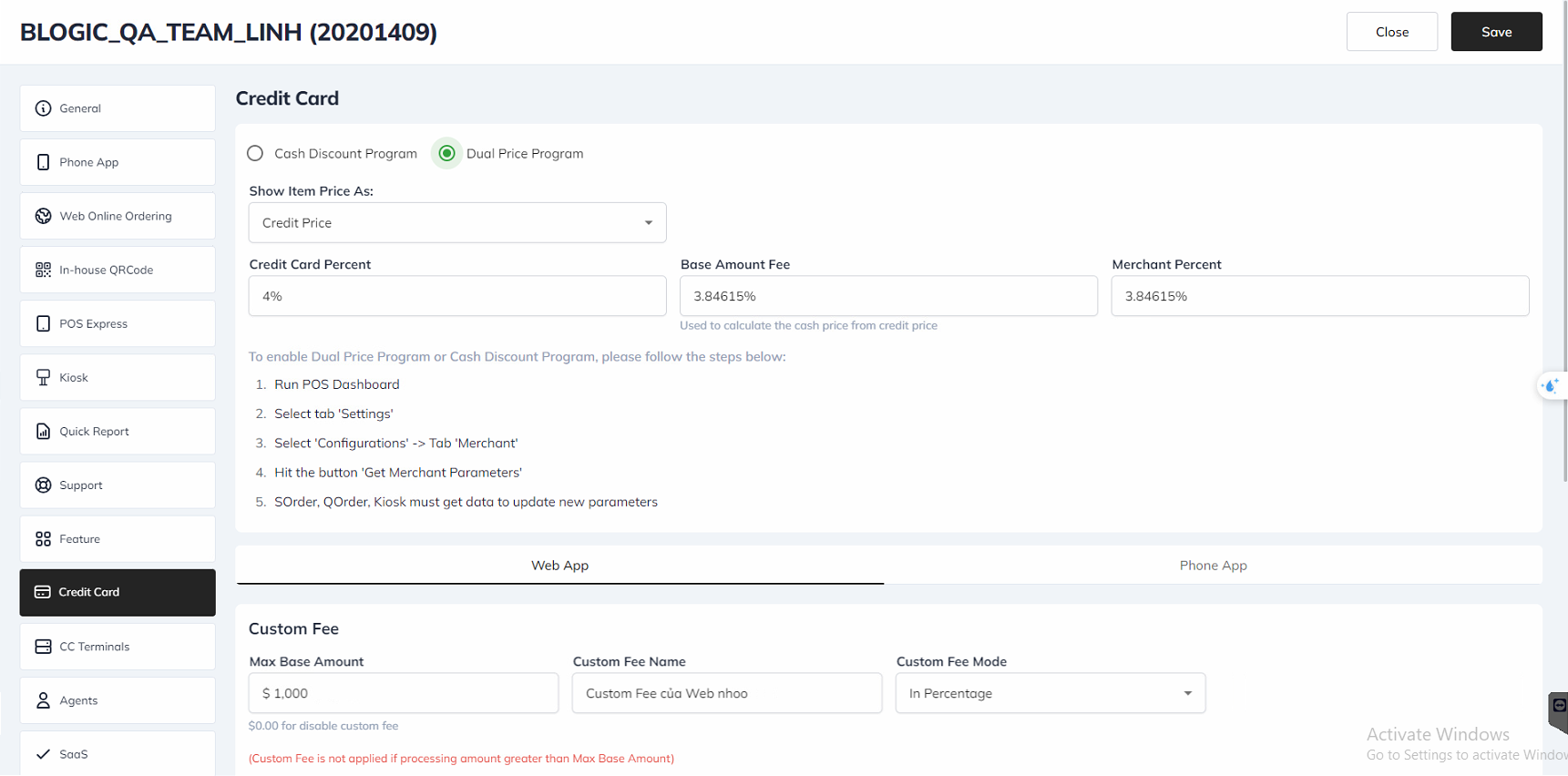Click the In-house QRCode icon

pos(43,270)
